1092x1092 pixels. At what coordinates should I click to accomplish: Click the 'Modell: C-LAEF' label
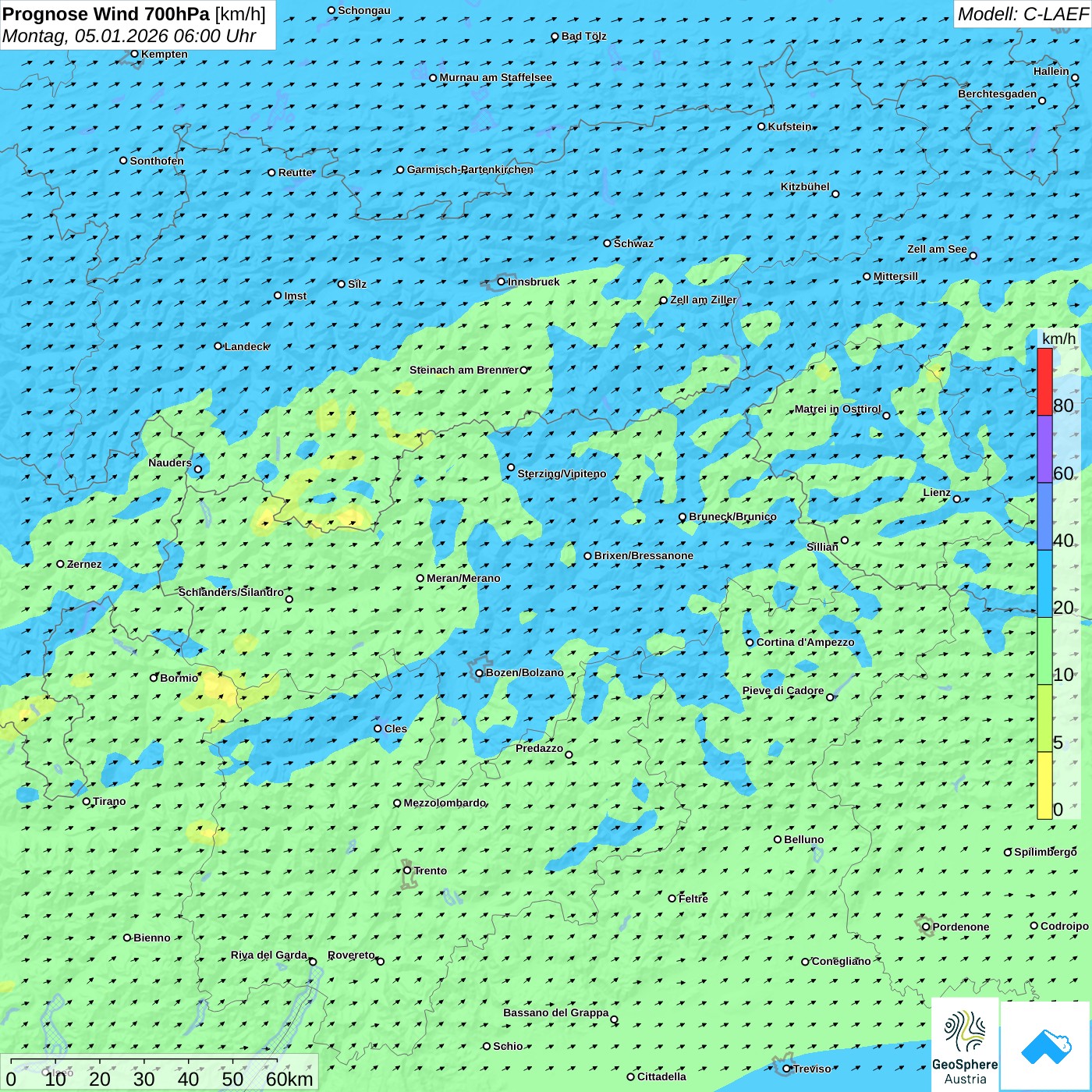pos(1022,14)
